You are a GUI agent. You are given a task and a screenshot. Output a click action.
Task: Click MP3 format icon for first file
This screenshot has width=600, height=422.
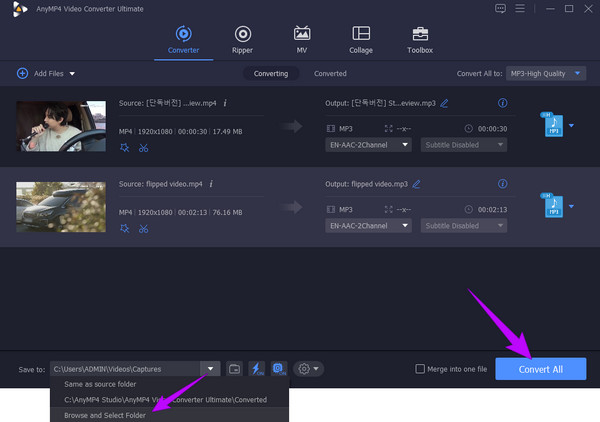tap(552, 125)
